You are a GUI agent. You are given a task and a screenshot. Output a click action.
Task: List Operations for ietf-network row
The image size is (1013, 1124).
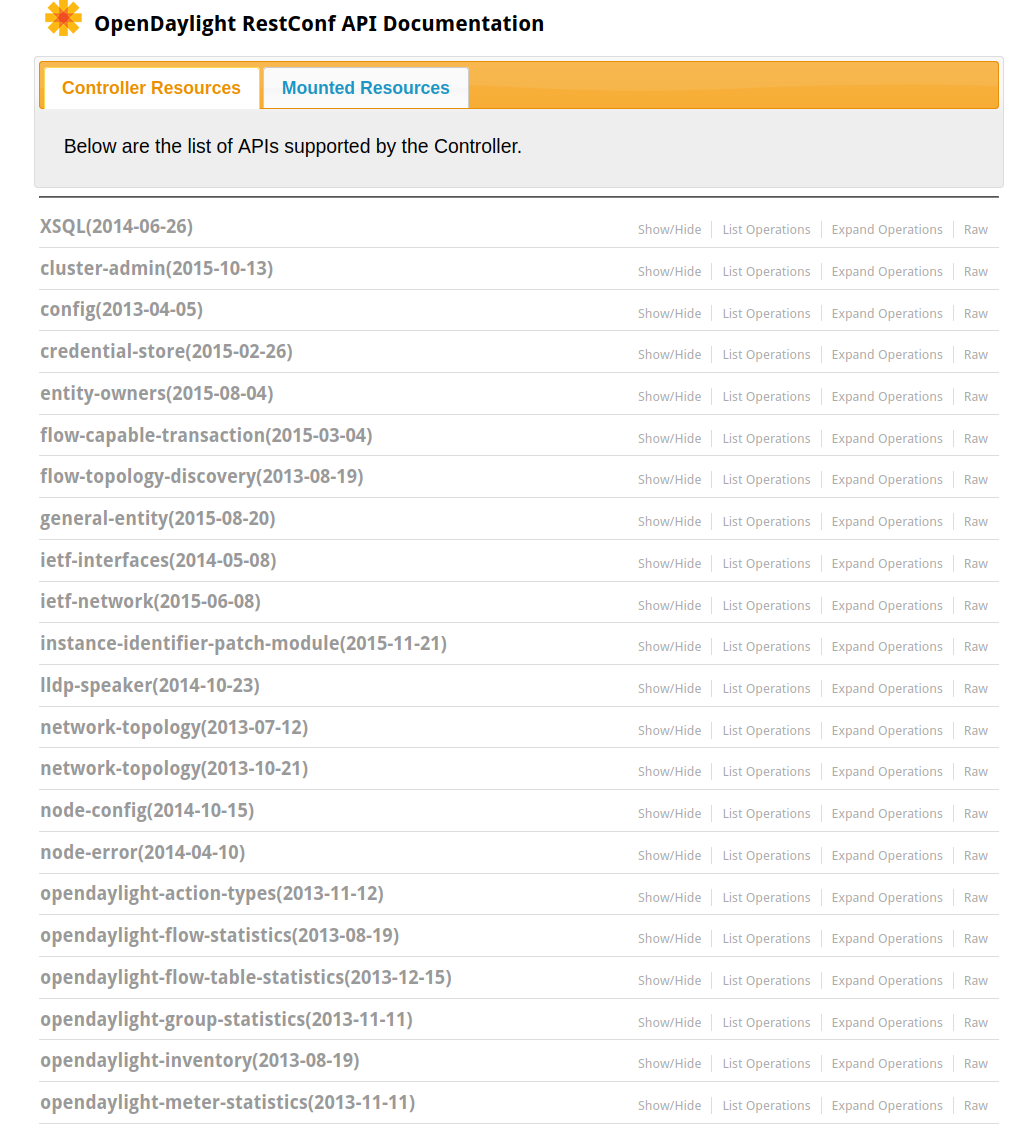766,606
